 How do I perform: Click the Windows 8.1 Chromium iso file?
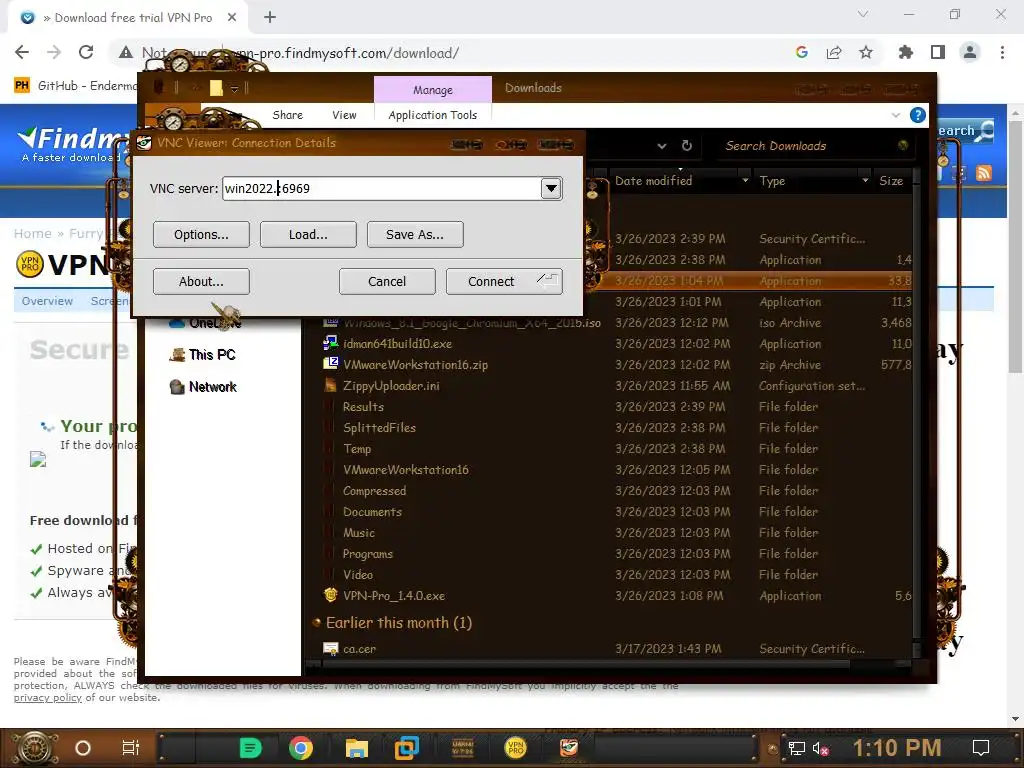click(x=472, y=323)
